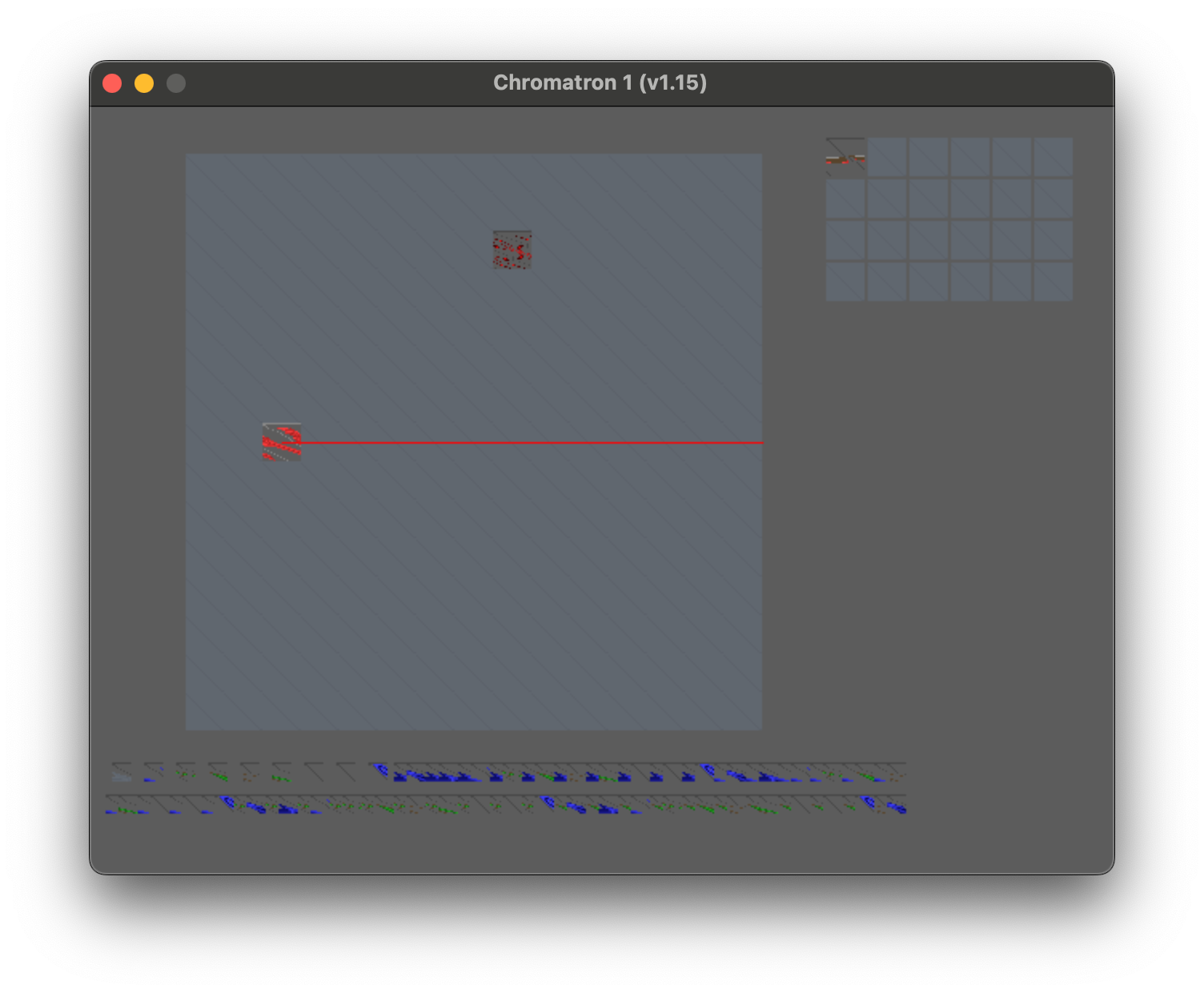Click the gray leftmost sprite in the upper bottom strip

pyautogui.click(x=121, y=773)
